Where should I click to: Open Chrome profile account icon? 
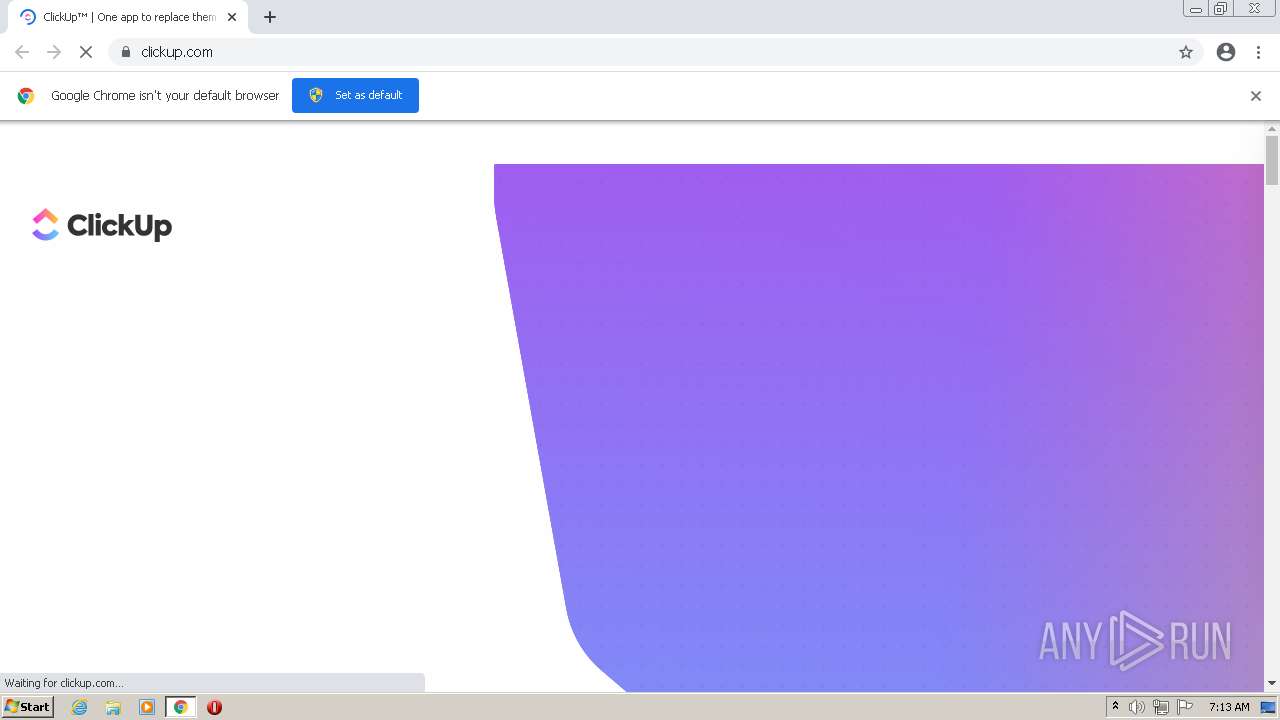click(1226, 52)
